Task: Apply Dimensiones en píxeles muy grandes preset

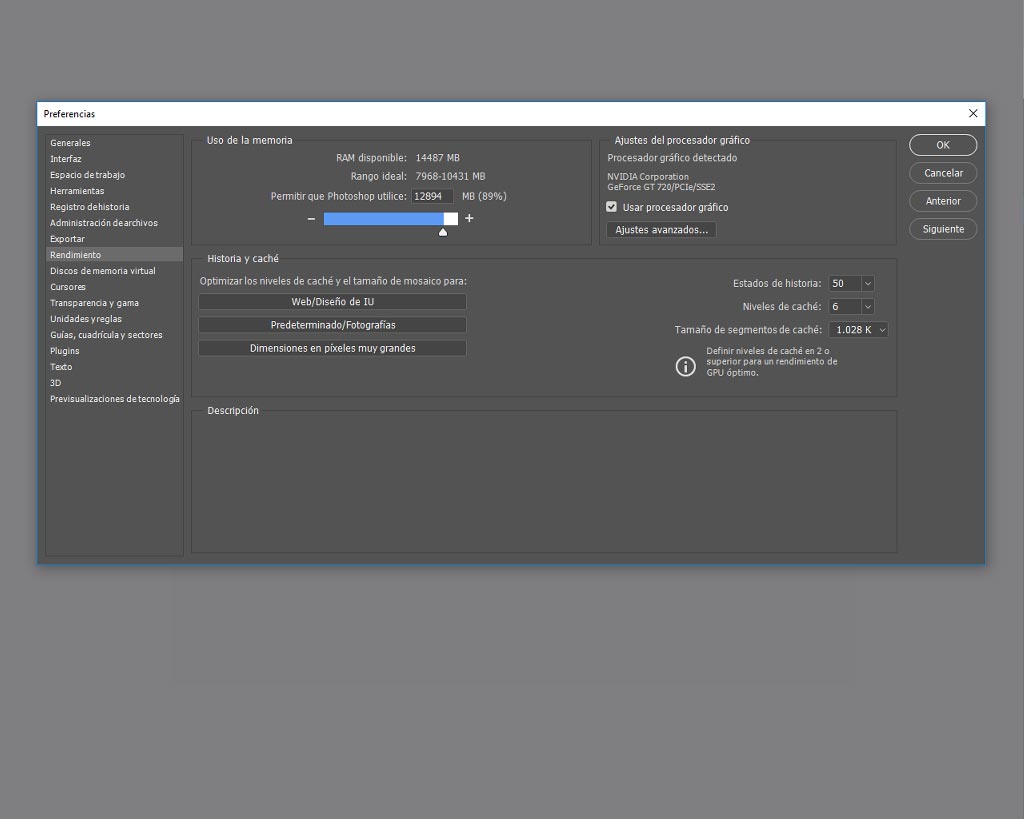Action: [x=332, y=348]
